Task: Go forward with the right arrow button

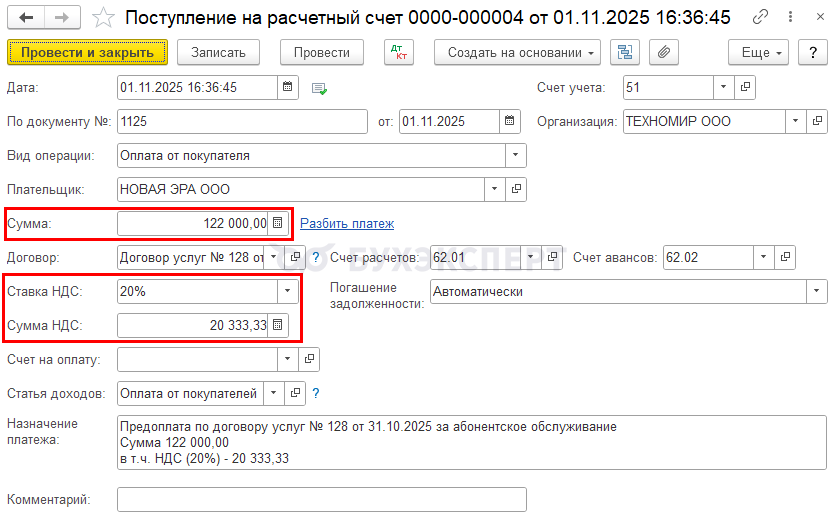Action: [62, 18]
